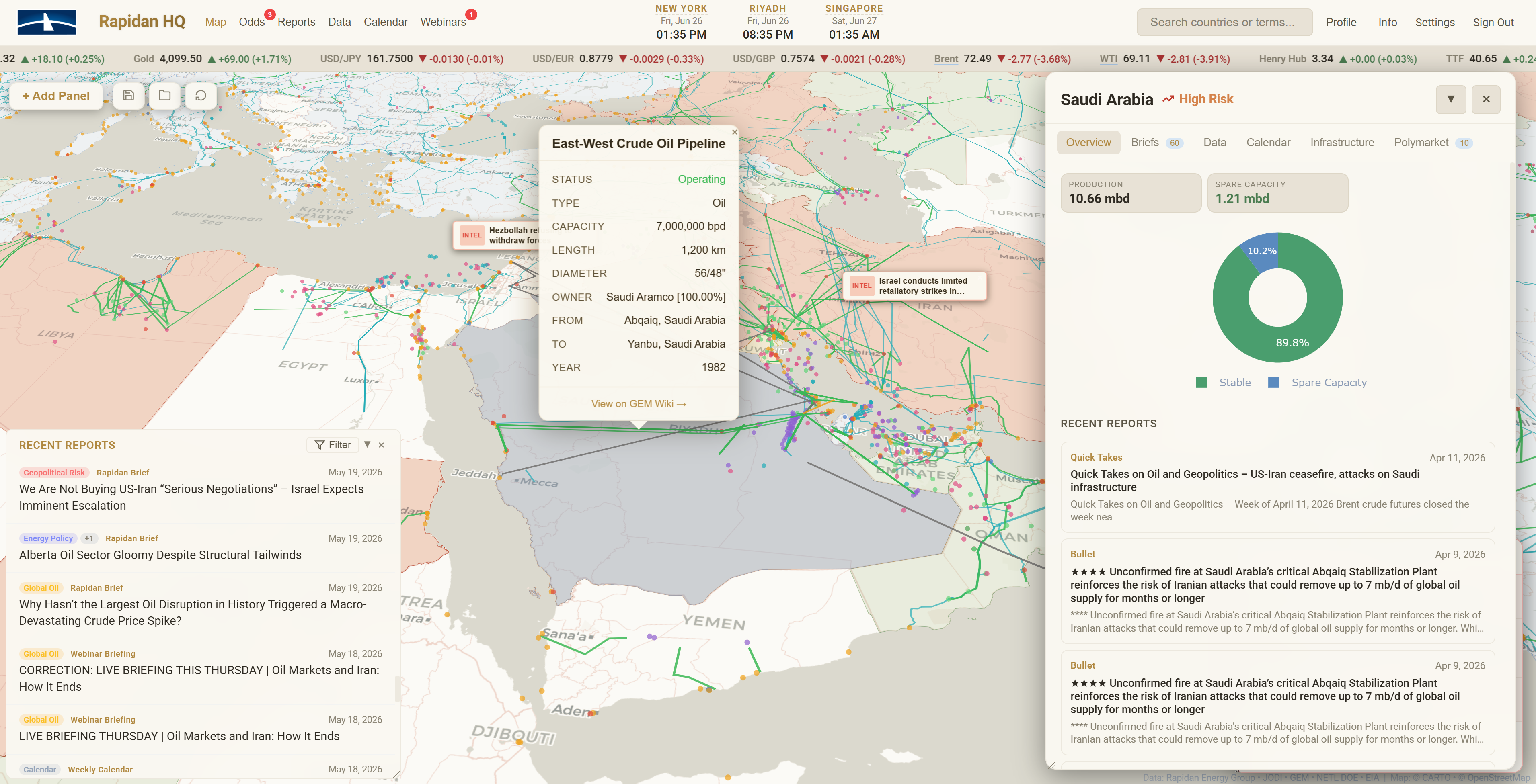The width and height of the screenshot is (1536, 784).
Task: Open the Profile link
Action: 1341,23
